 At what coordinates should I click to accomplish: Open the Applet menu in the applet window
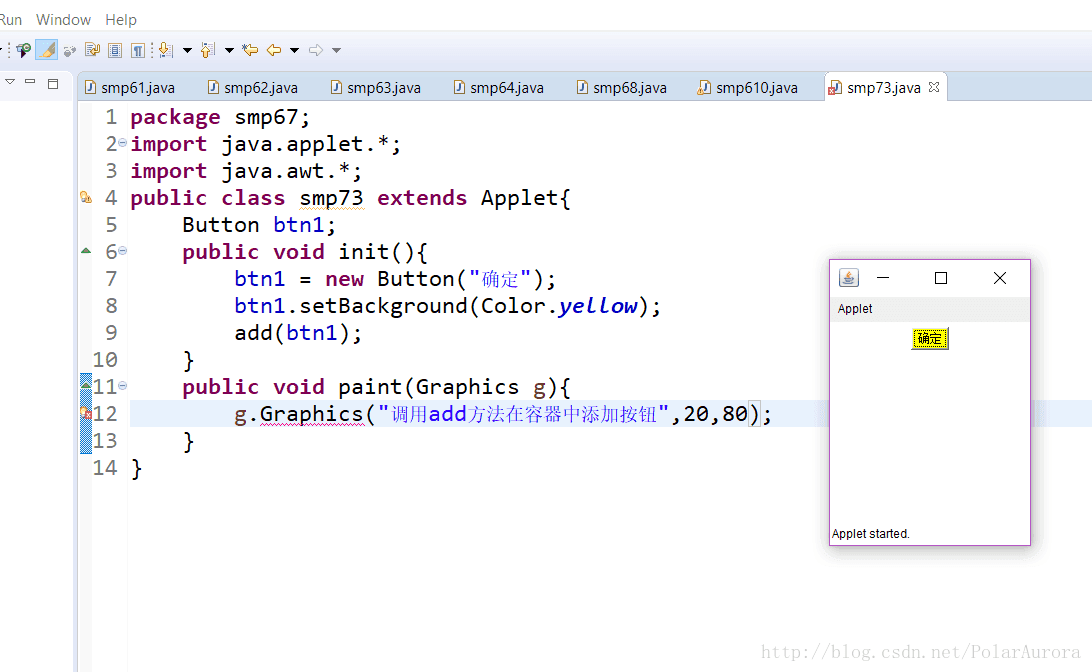point(855,309)
